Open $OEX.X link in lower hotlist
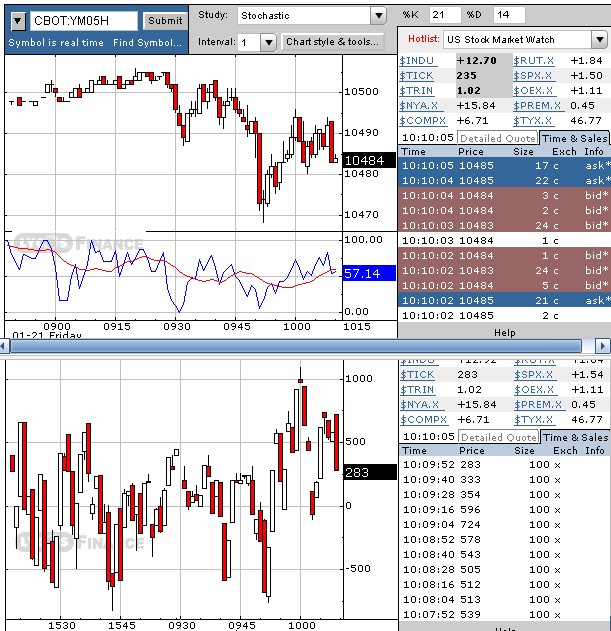This screenshot has width=611, height=631. pos(534,390)
